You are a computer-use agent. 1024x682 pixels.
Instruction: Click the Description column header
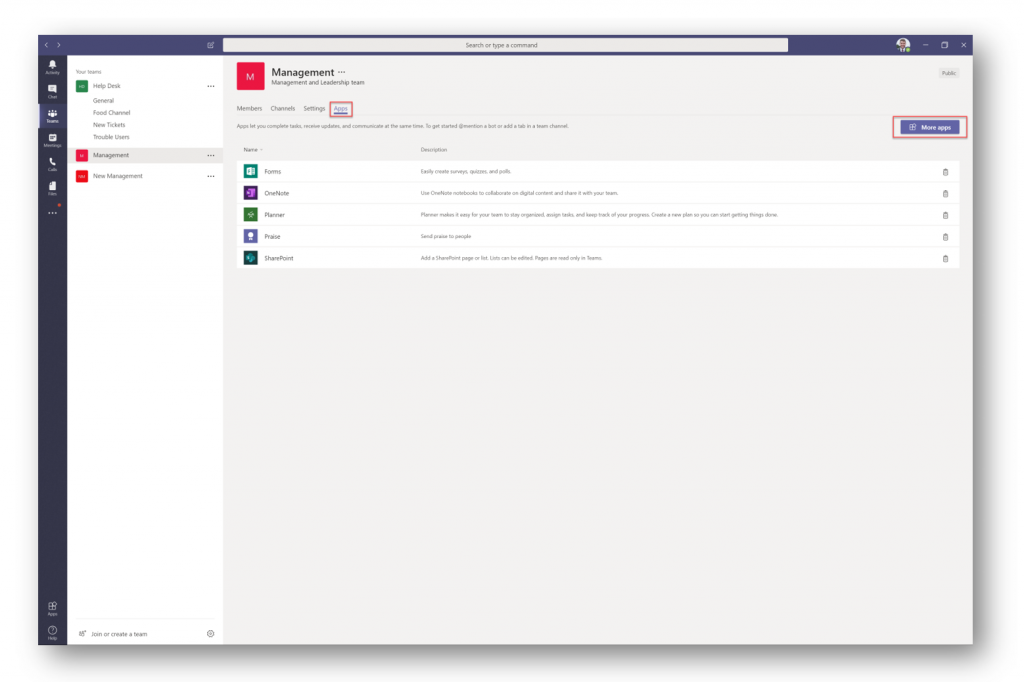434,150
